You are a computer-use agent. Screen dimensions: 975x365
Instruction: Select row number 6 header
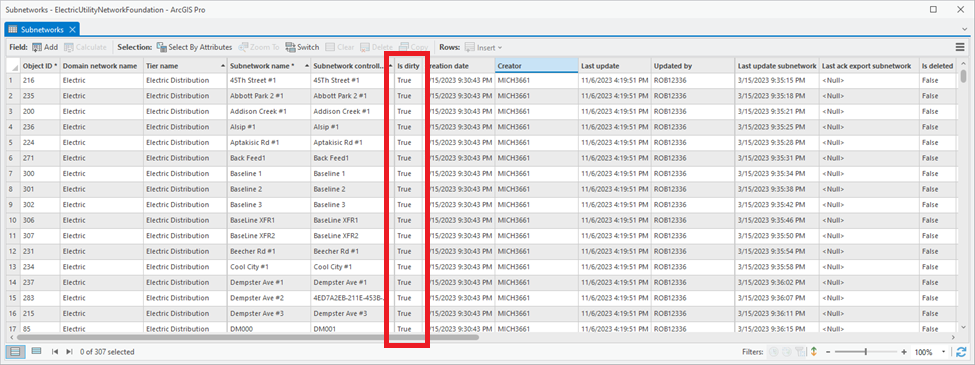12,158
